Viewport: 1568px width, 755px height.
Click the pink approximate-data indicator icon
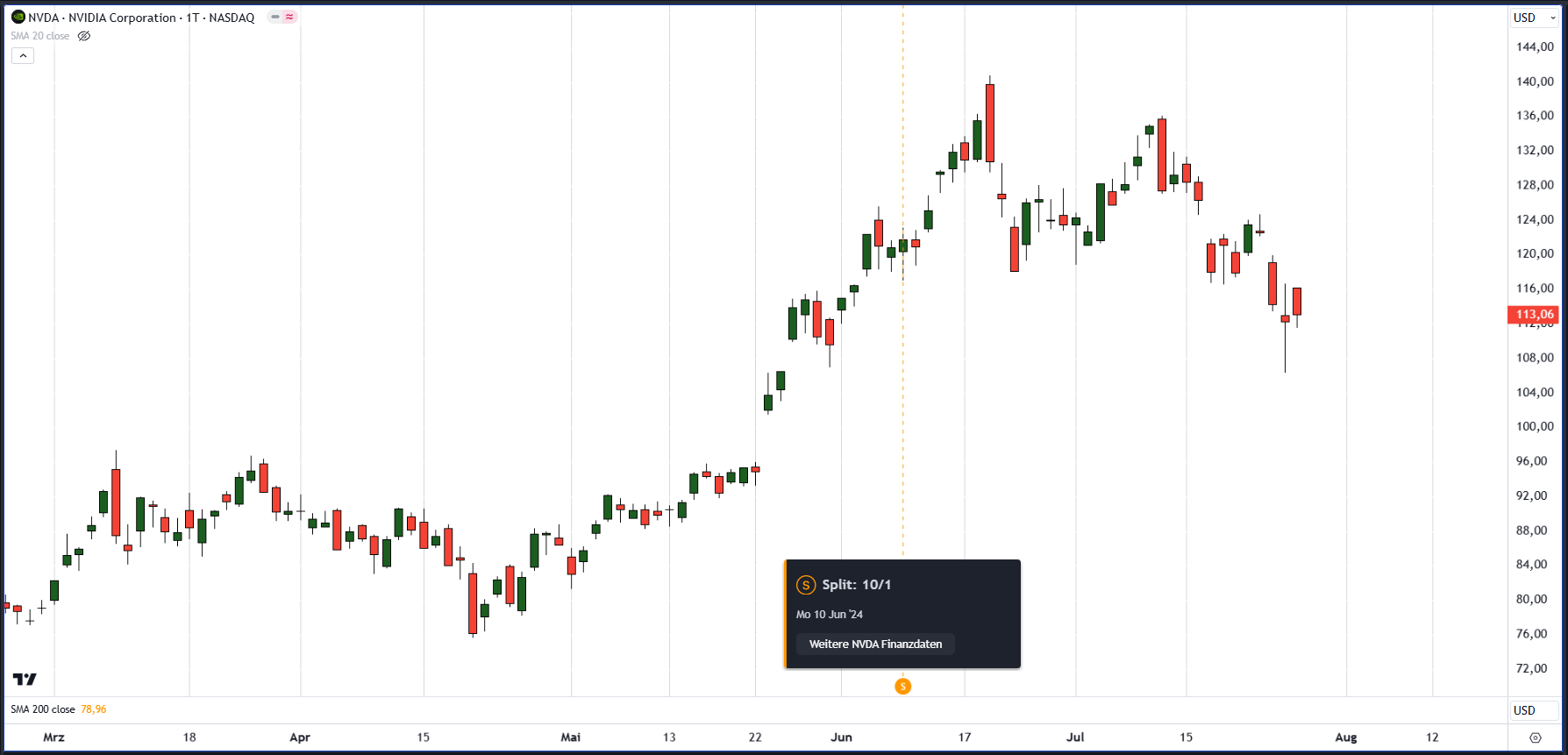pyautogui.click(x=289, y=17)
